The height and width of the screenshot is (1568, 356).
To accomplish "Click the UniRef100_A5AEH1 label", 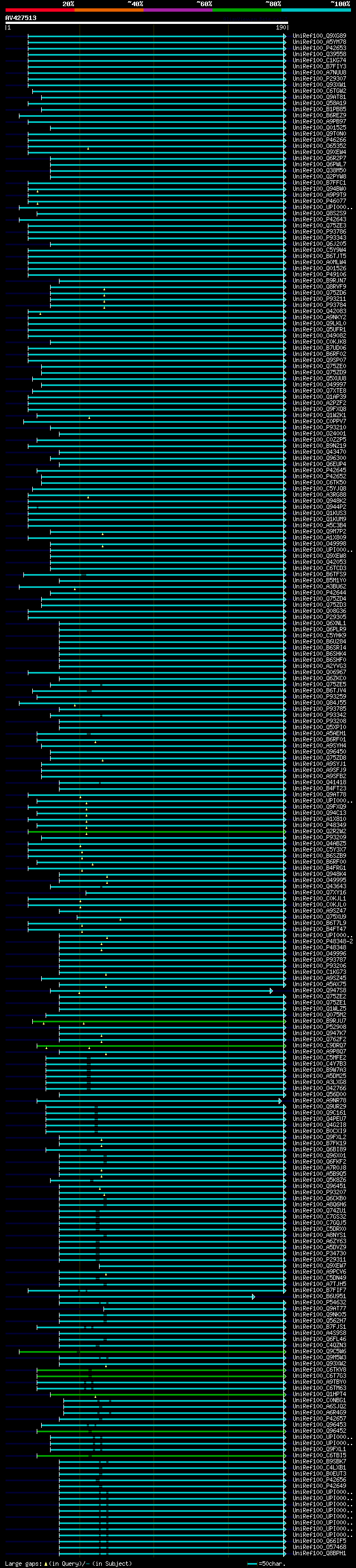I will coord(319,733).
